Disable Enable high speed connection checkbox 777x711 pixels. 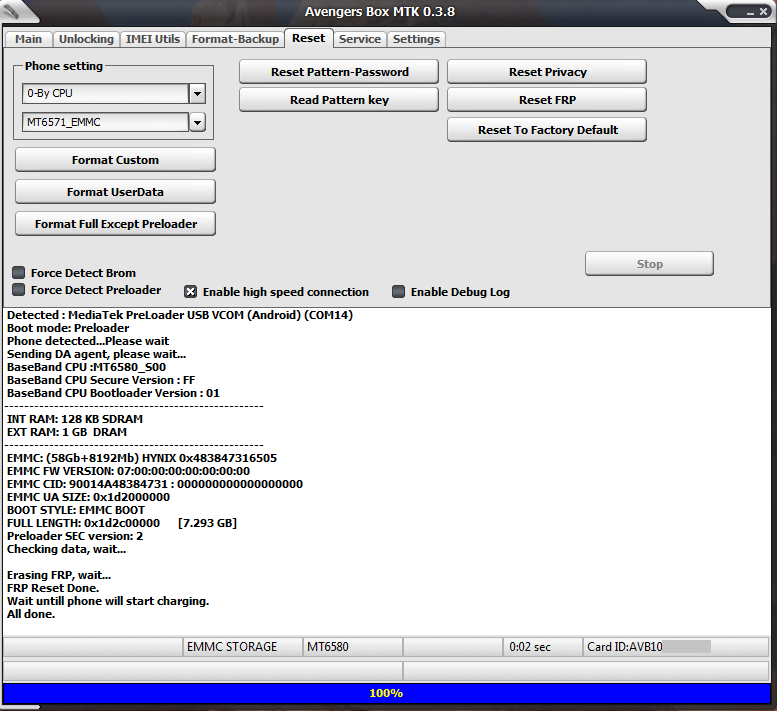(x=190, y=292)
